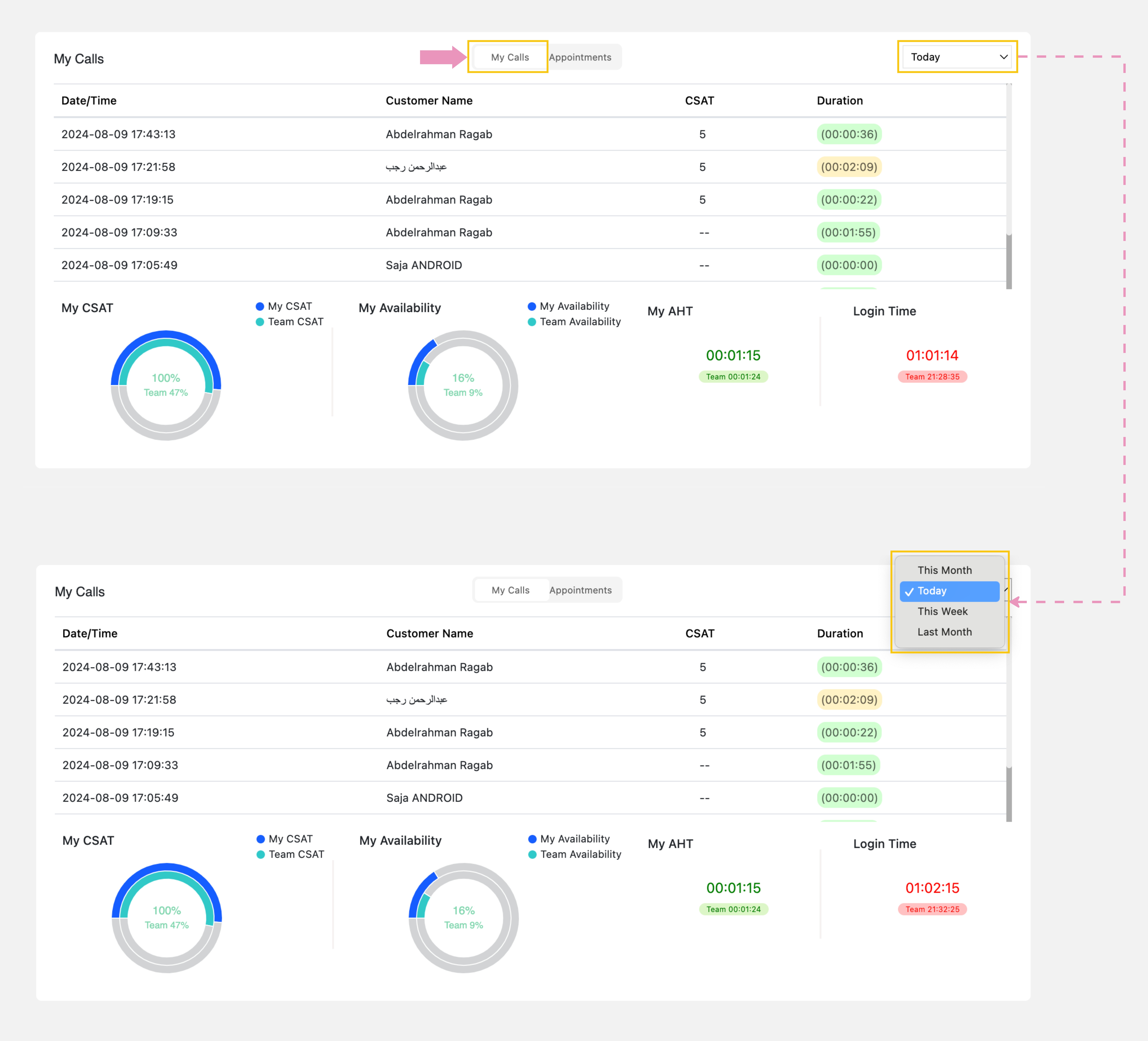Viewport: 1148px width, 1041px height.
Task: Click Saja ANDROID row in top table
Action: [424, 265]
